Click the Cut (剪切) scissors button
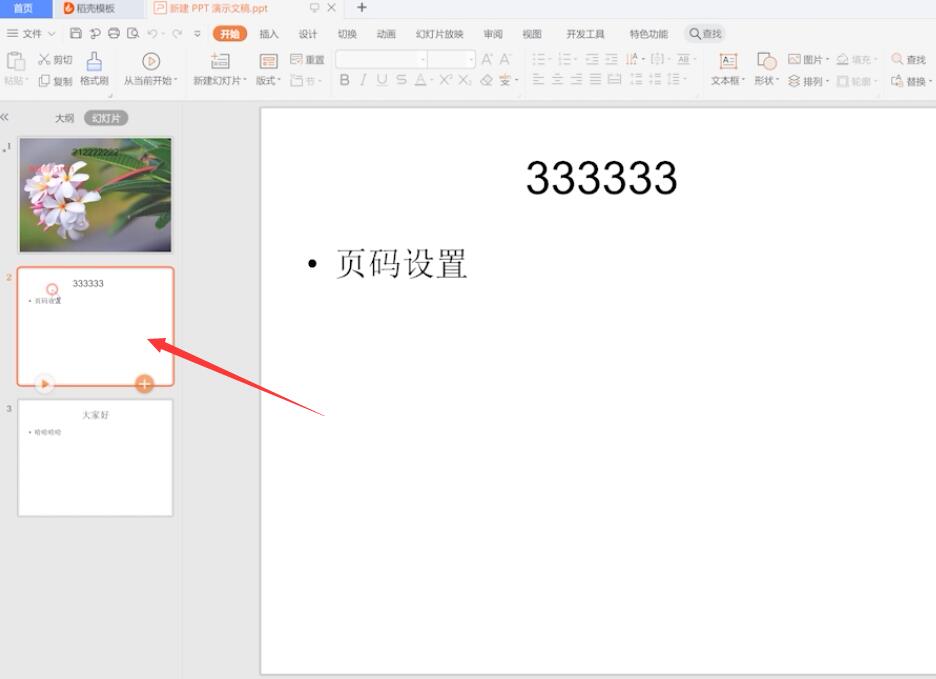 point(55,59)
